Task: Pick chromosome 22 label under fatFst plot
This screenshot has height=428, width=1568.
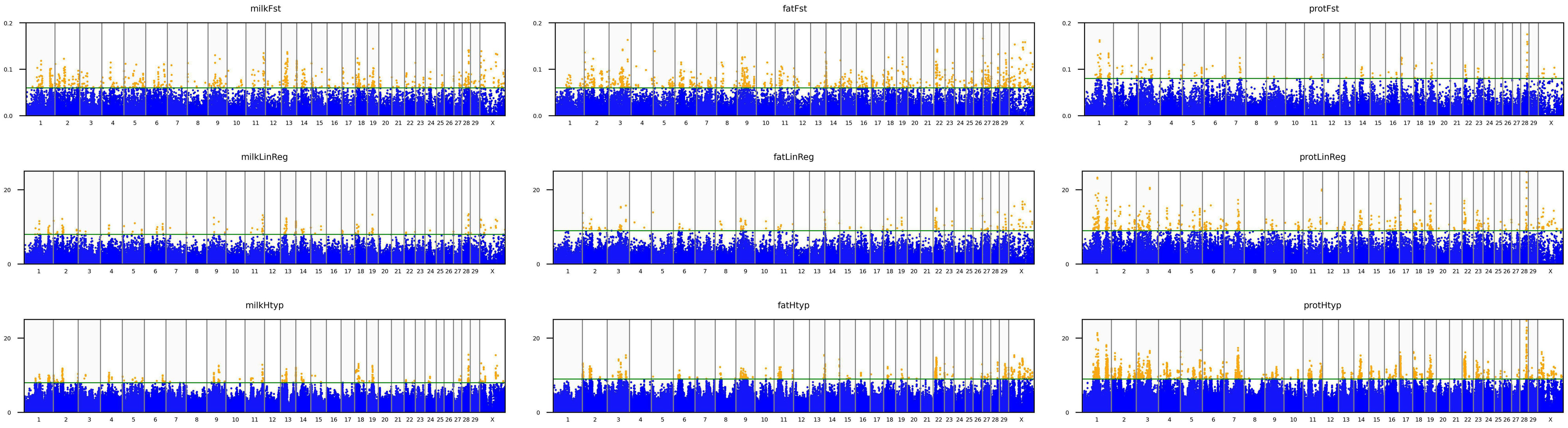Action: [939, 123]
